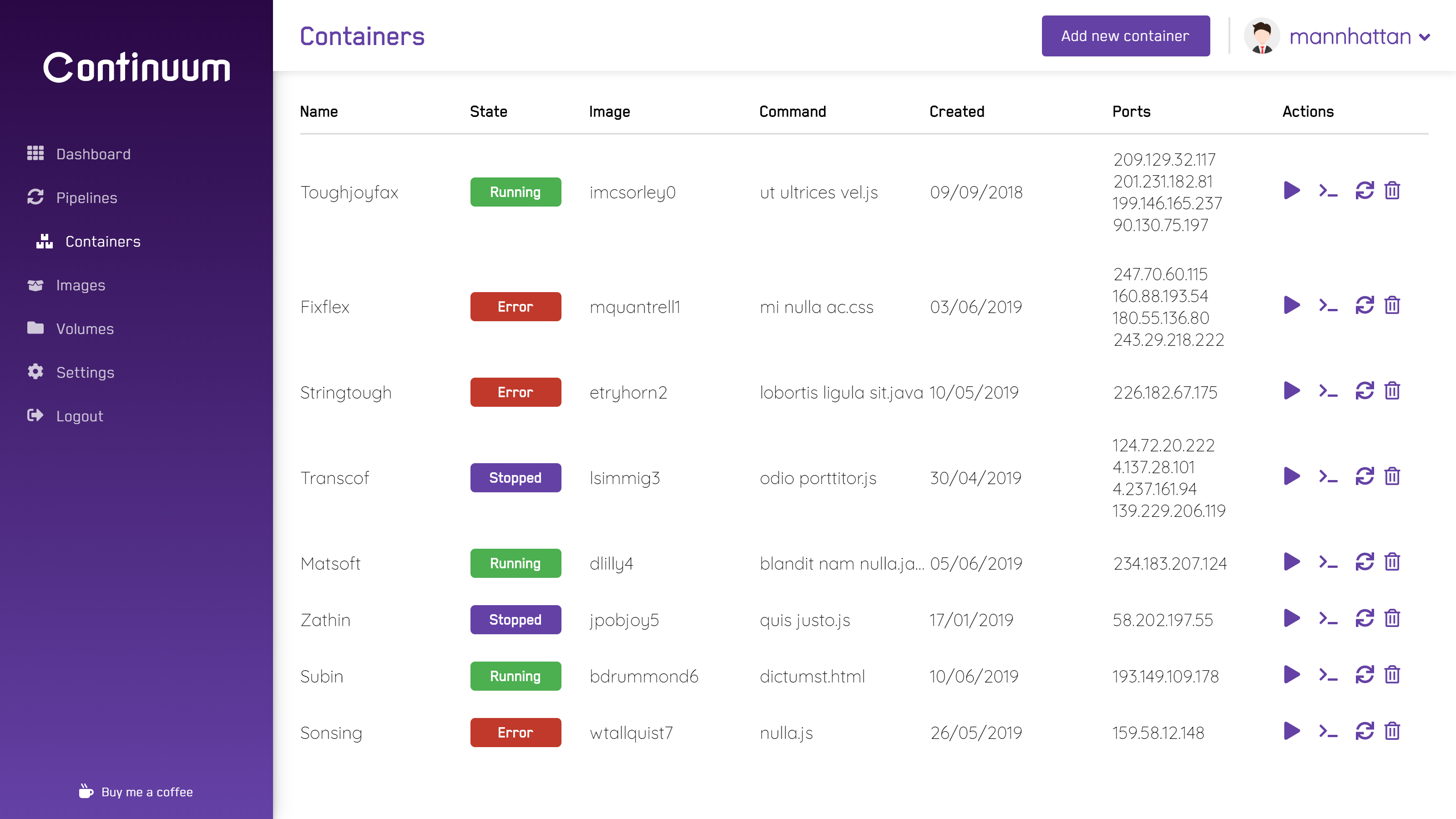Click the Stopped badge for Transcof
The height and width of the screenshot is (819, 1456).
(x=515, y=478)
